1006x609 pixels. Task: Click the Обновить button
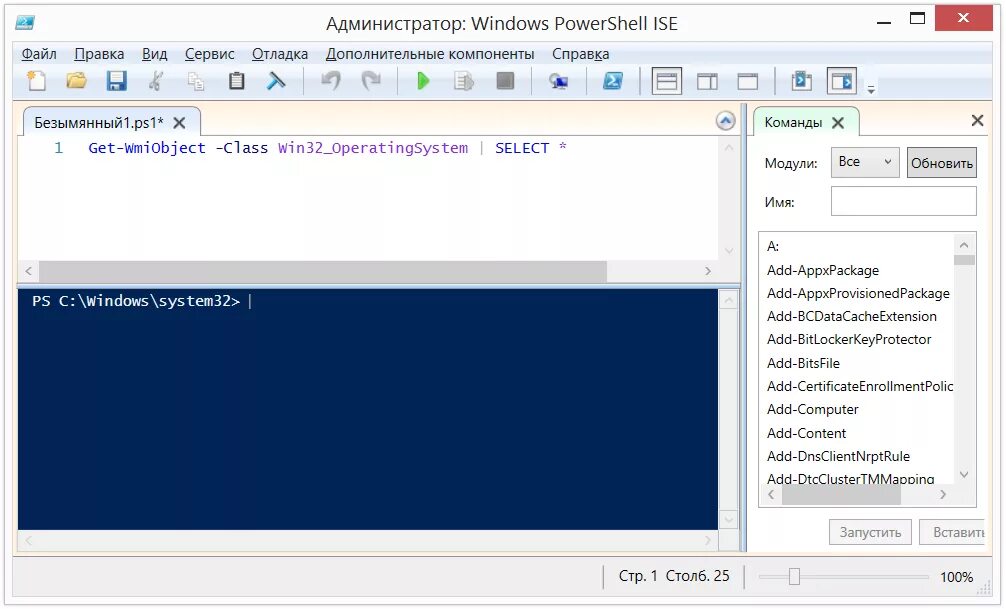942,163
